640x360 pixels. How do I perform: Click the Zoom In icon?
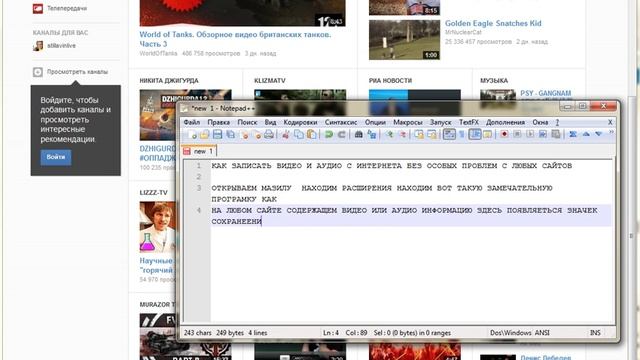(x=389, y=134)
